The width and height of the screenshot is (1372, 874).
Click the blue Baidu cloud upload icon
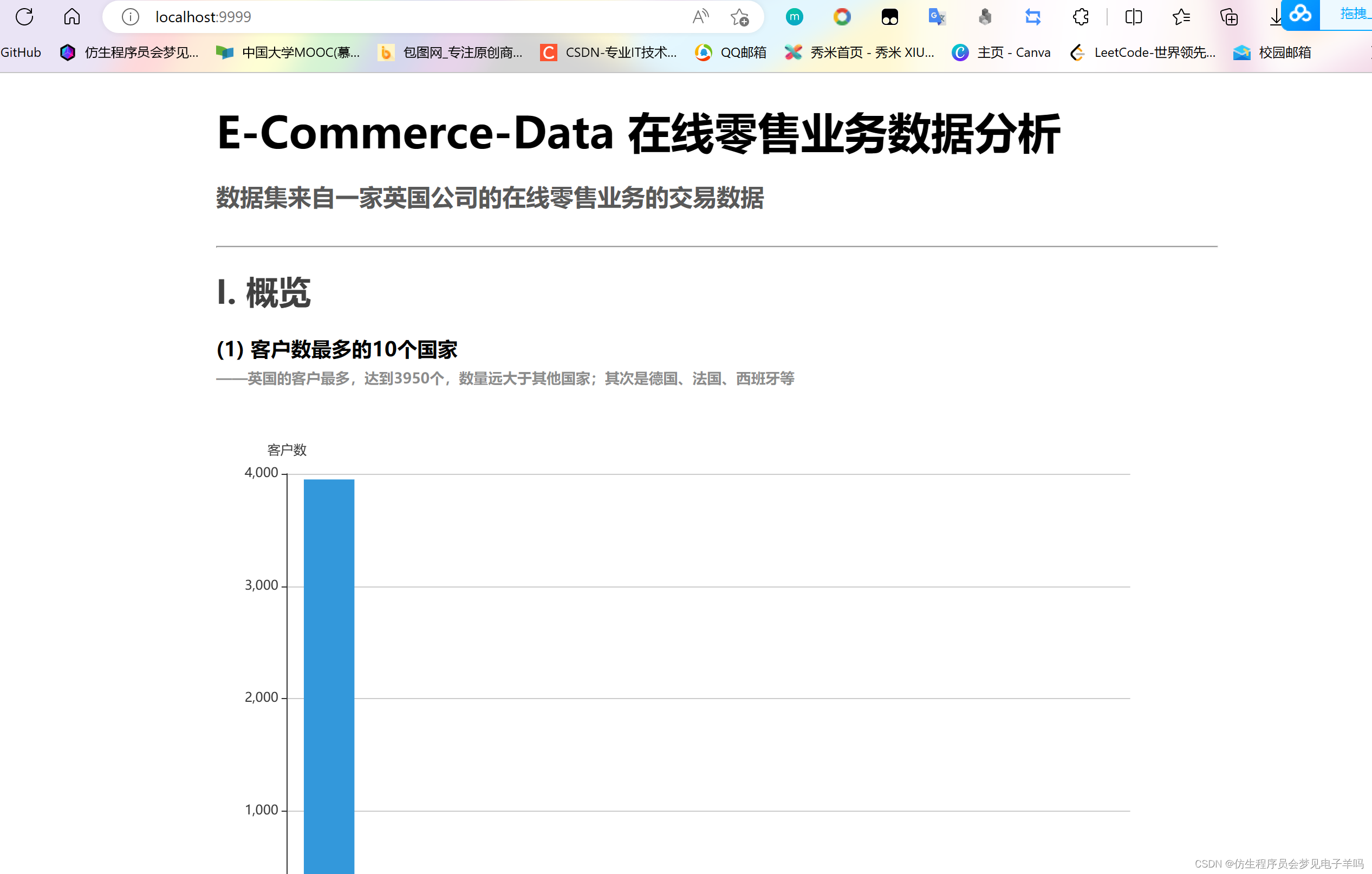point(1300,14)
